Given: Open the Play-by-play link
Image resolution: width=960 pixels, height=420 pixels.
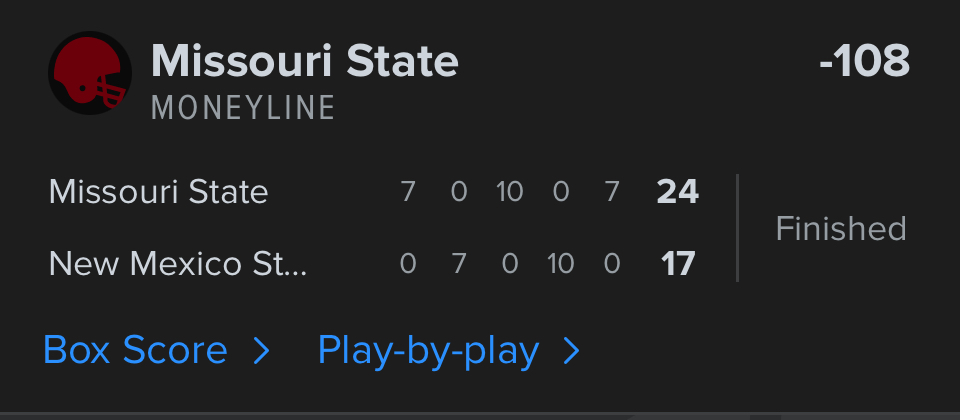Looking at the screenshot, I should pyautogui.click(x=428, y=350).
